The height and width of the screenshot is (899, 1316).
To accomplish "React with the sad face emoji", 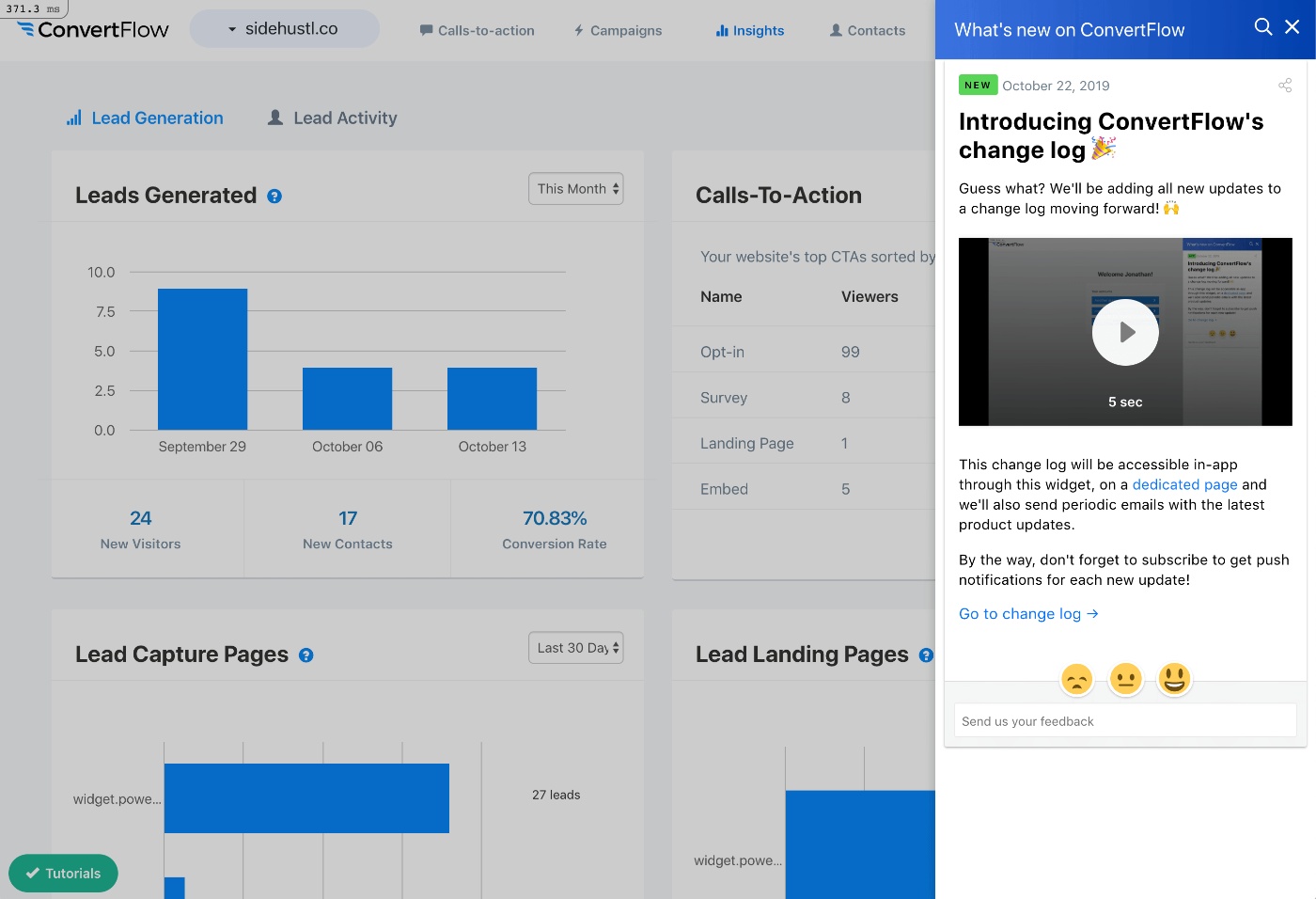I will coord(1076,678).
